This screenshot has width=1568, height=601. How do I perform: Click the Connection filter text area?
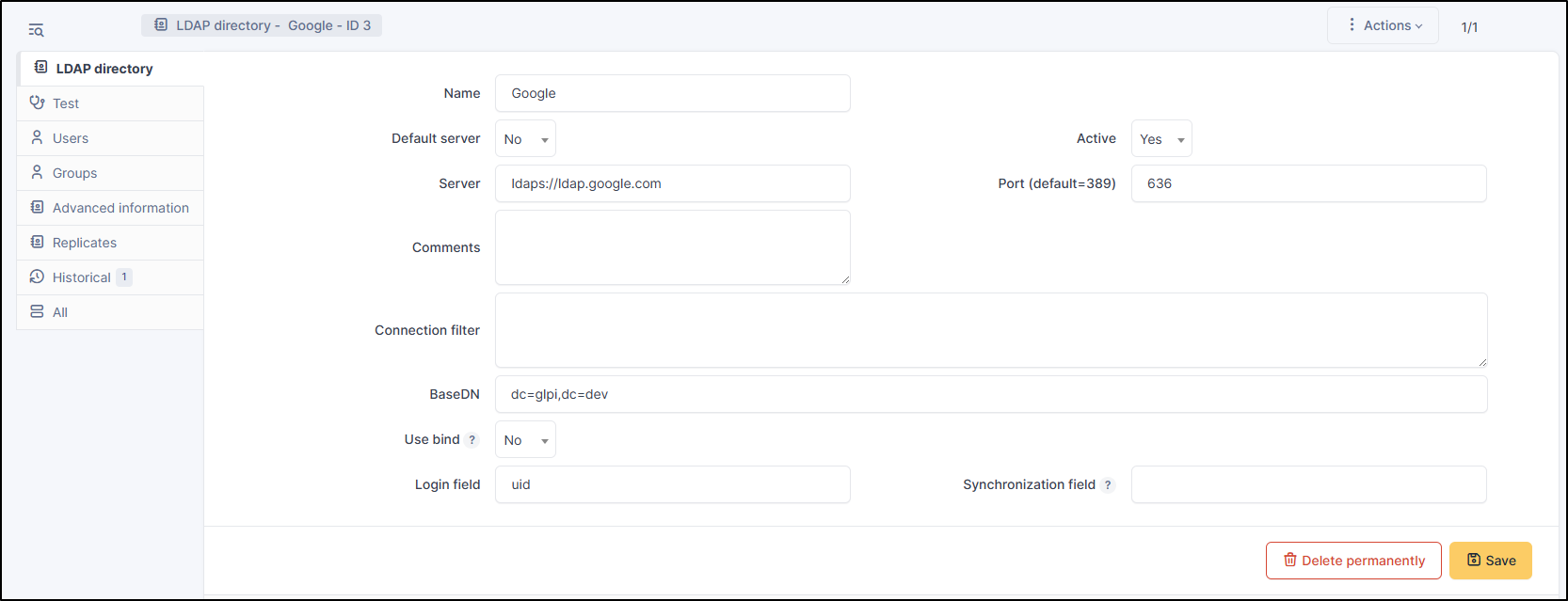[x=990, y=330]
